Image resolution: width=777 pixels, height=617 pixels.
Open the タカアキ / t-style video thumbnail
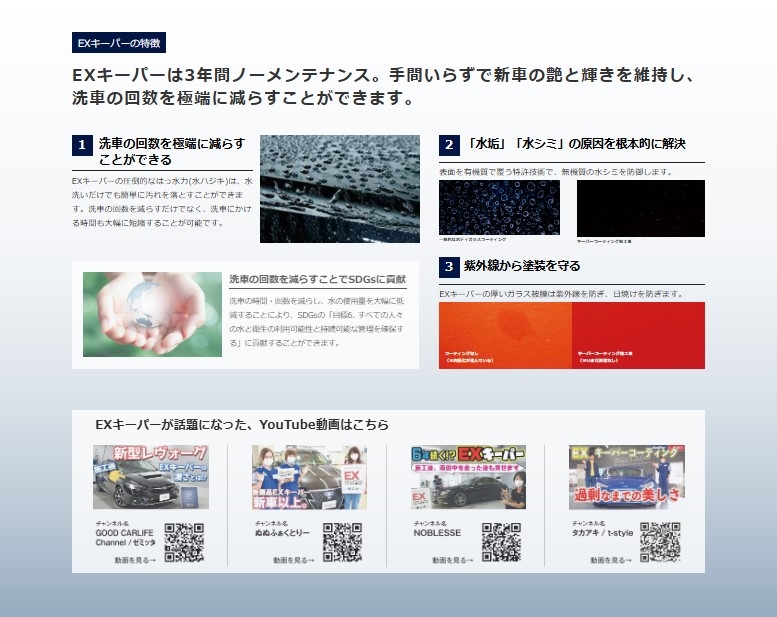pos(626,477)
